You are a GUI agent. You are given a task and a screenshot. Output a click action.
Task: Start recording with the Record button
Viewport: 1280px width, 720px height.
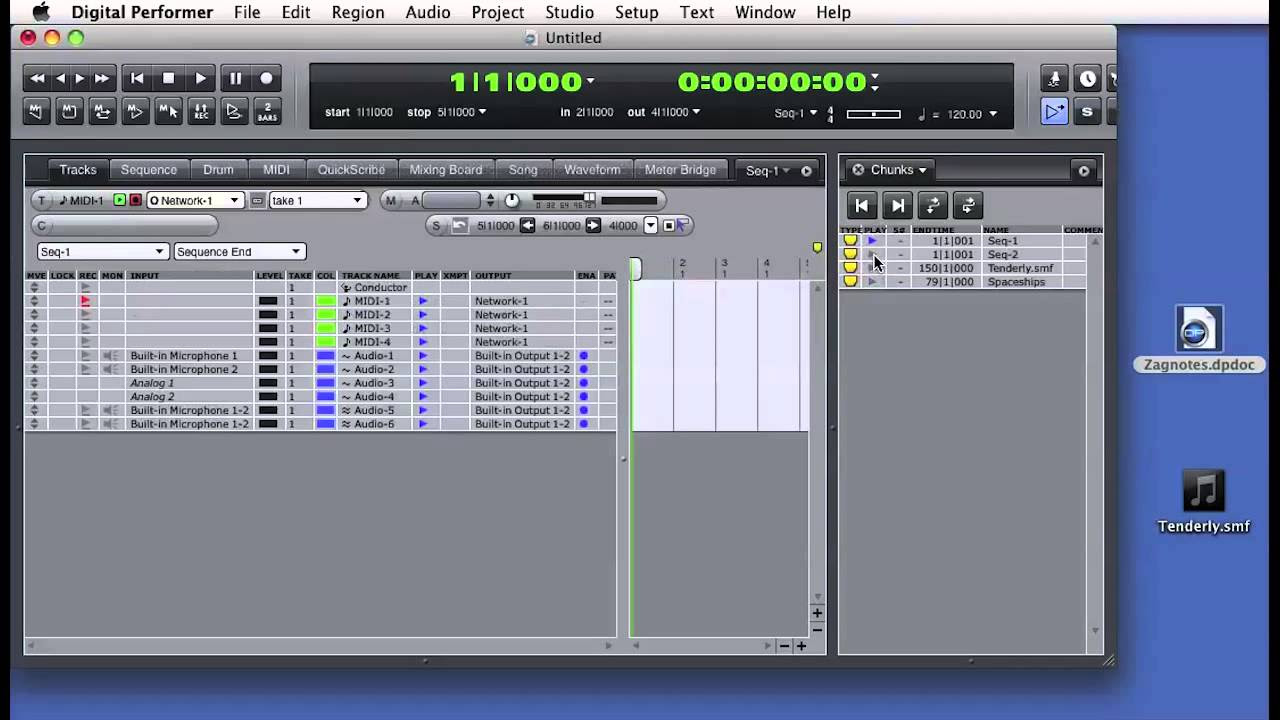pyautogui.click(x=266, y=78)
